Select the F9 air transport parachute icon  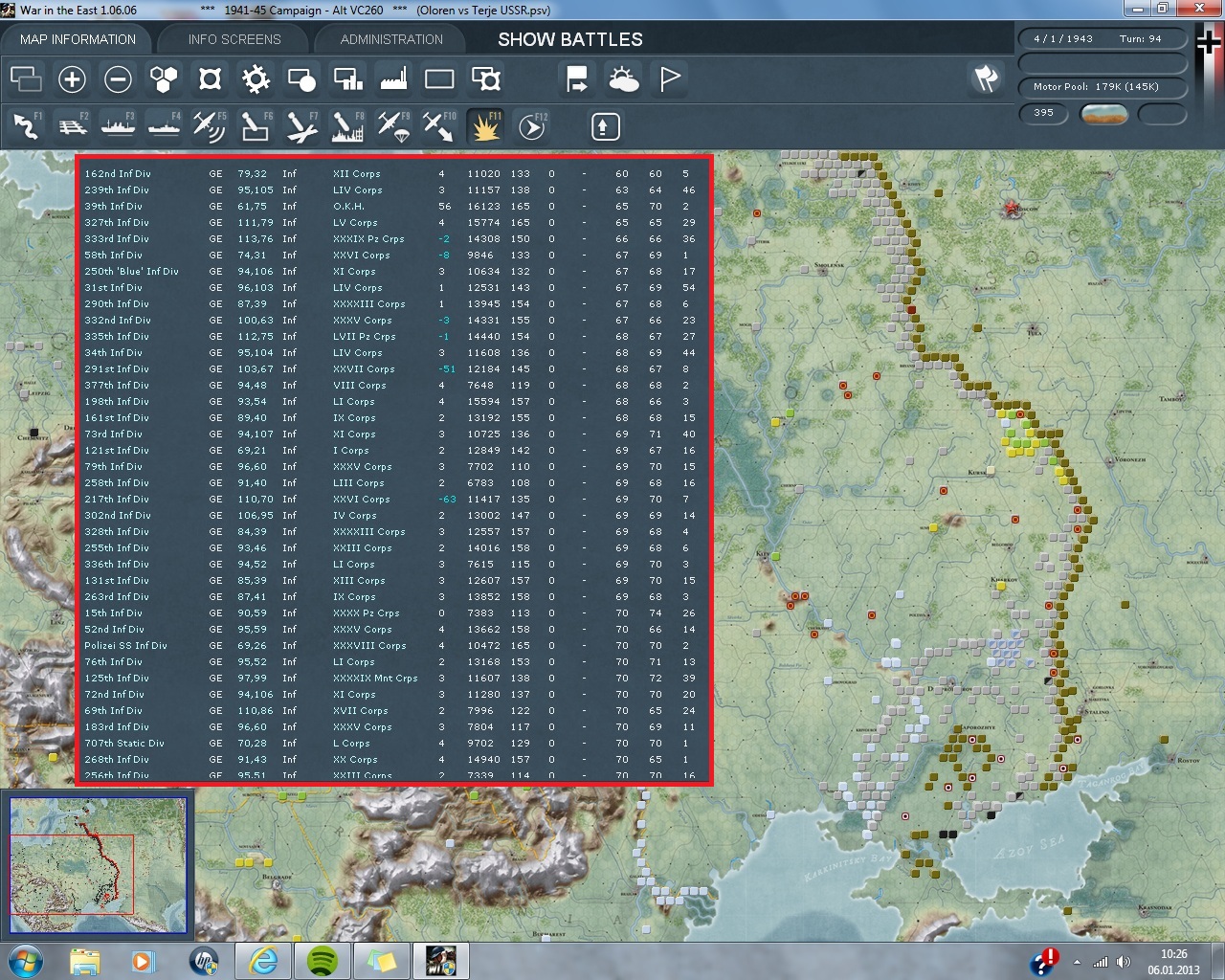(393, 126)
